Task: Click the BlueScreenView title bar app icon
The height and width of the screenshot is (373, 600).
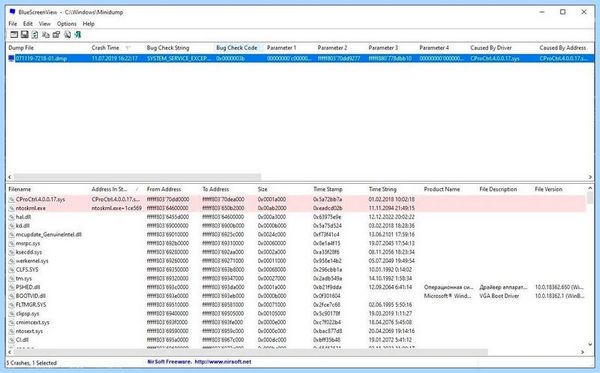Action: point(12,12)
